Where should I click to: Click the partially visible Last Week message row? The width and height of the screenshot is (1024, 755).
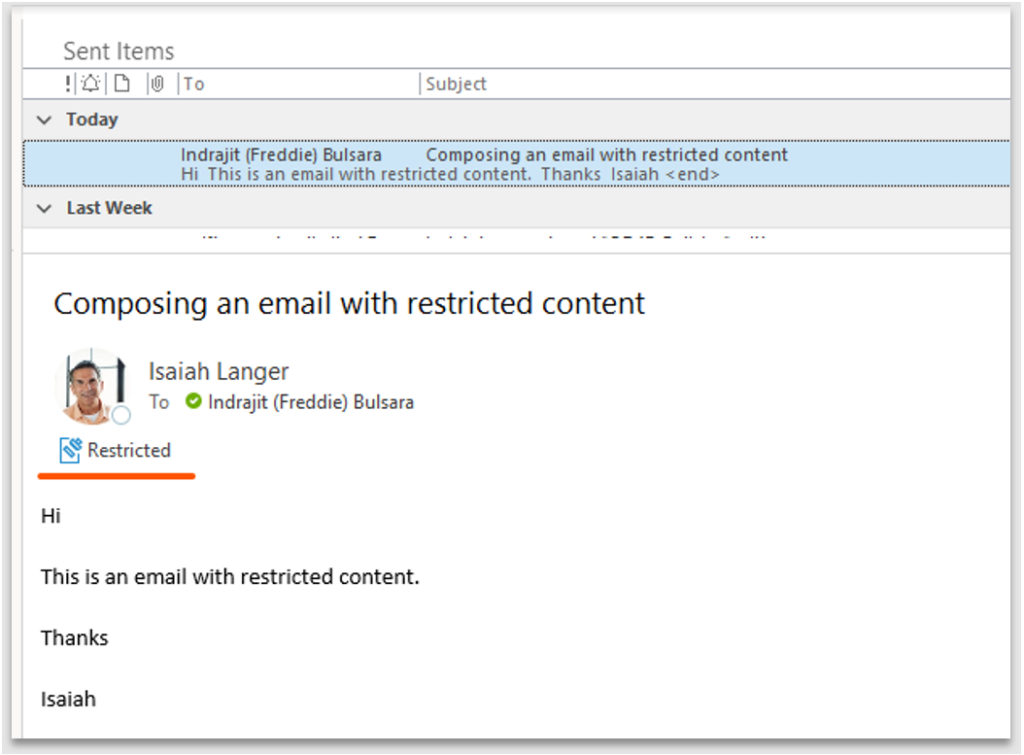[500, 239]
